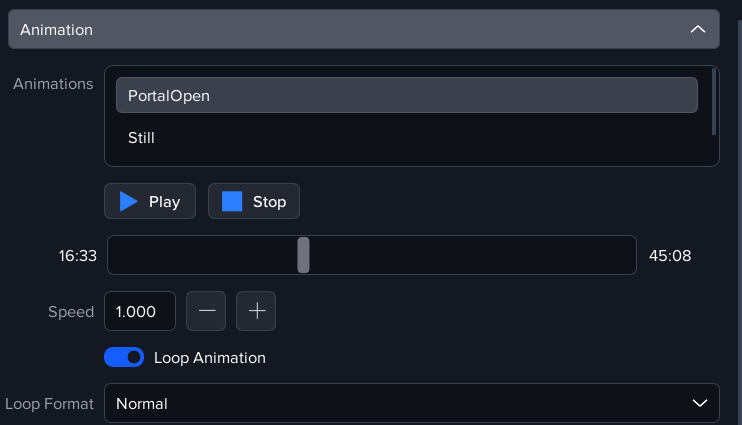Image resolution: width=742 pixels, height=425 pixels.
Task: Click the 45:08 end time readout
Action: click(x=670, y=255)
